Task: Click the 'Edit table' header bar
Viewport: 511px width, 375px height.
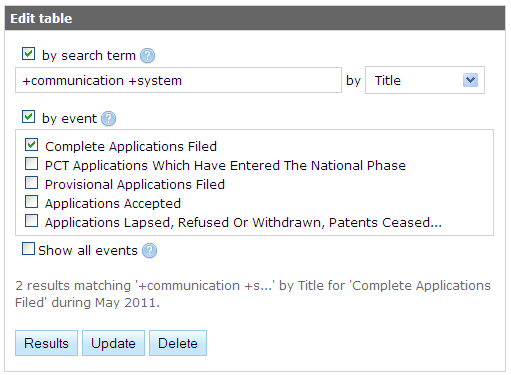Action: pyautogui.click(x=255, y=18)
